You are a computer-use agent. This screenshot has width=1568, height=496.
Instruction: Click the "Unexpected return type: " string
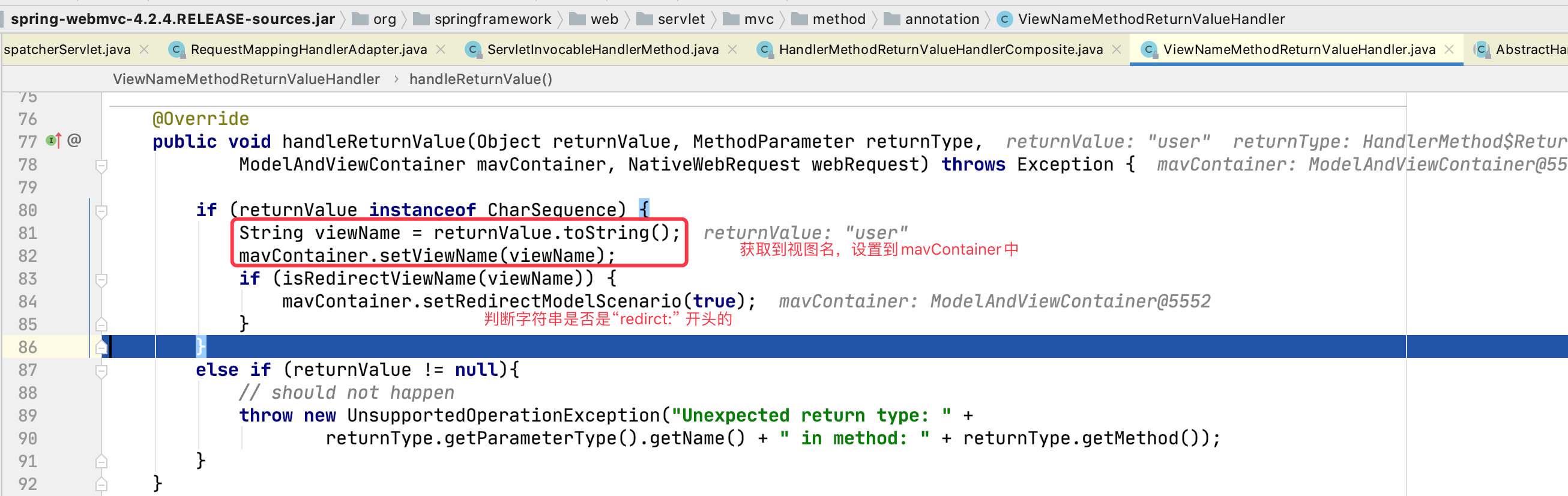tap(812, 416)
